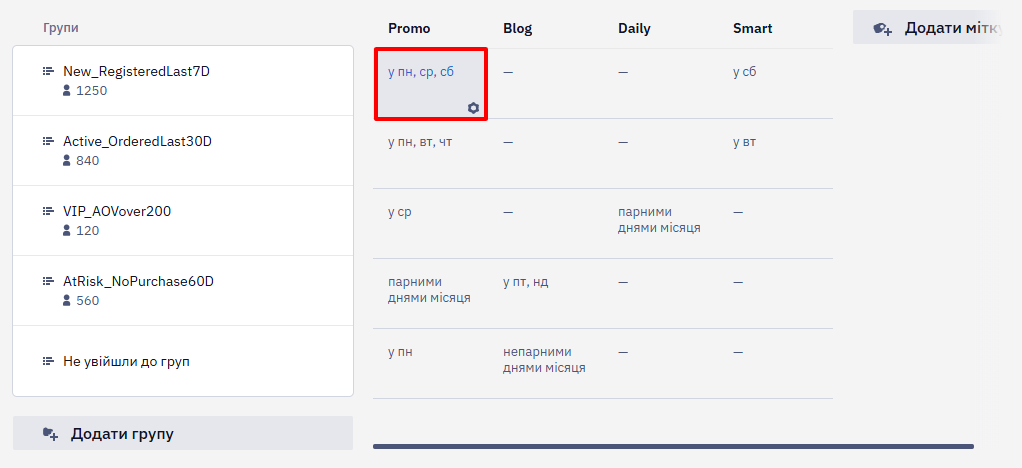Image resolution: width=1022 pixels, height=468 pixels.
Task: Select the VIP_AOVover200 group row
Action: coord(183,220)
